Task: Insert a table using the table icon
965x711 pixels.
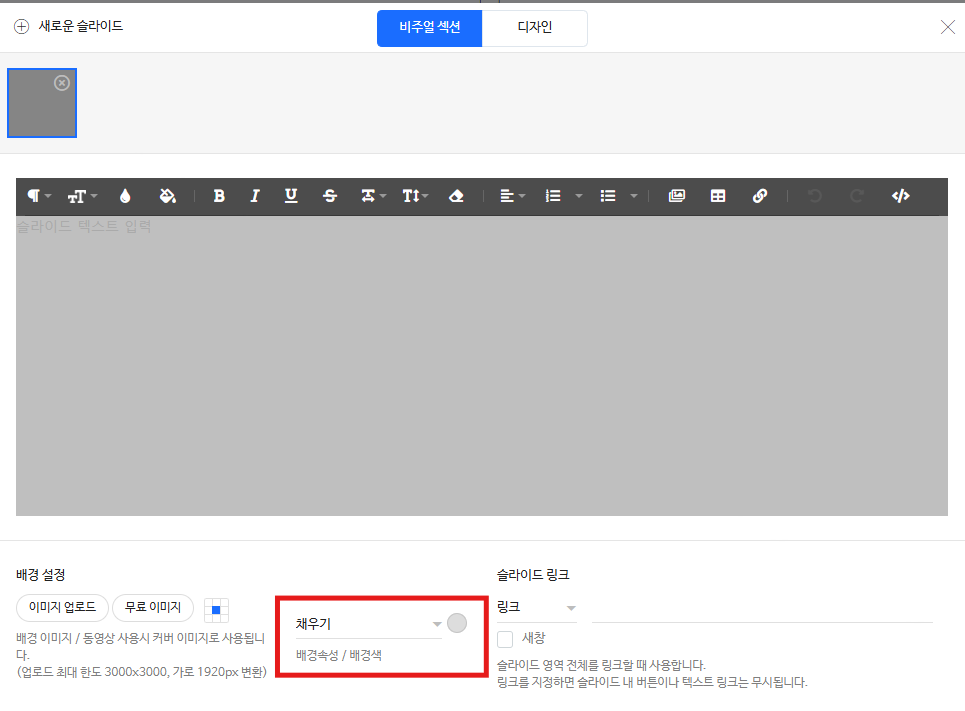Action: coord(718,196)
